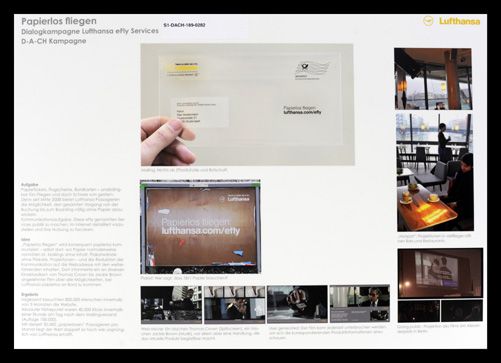Click the address window on the envelope
Image resolution: width=501 pixels, height=363 pixels.
click(199, 112)
